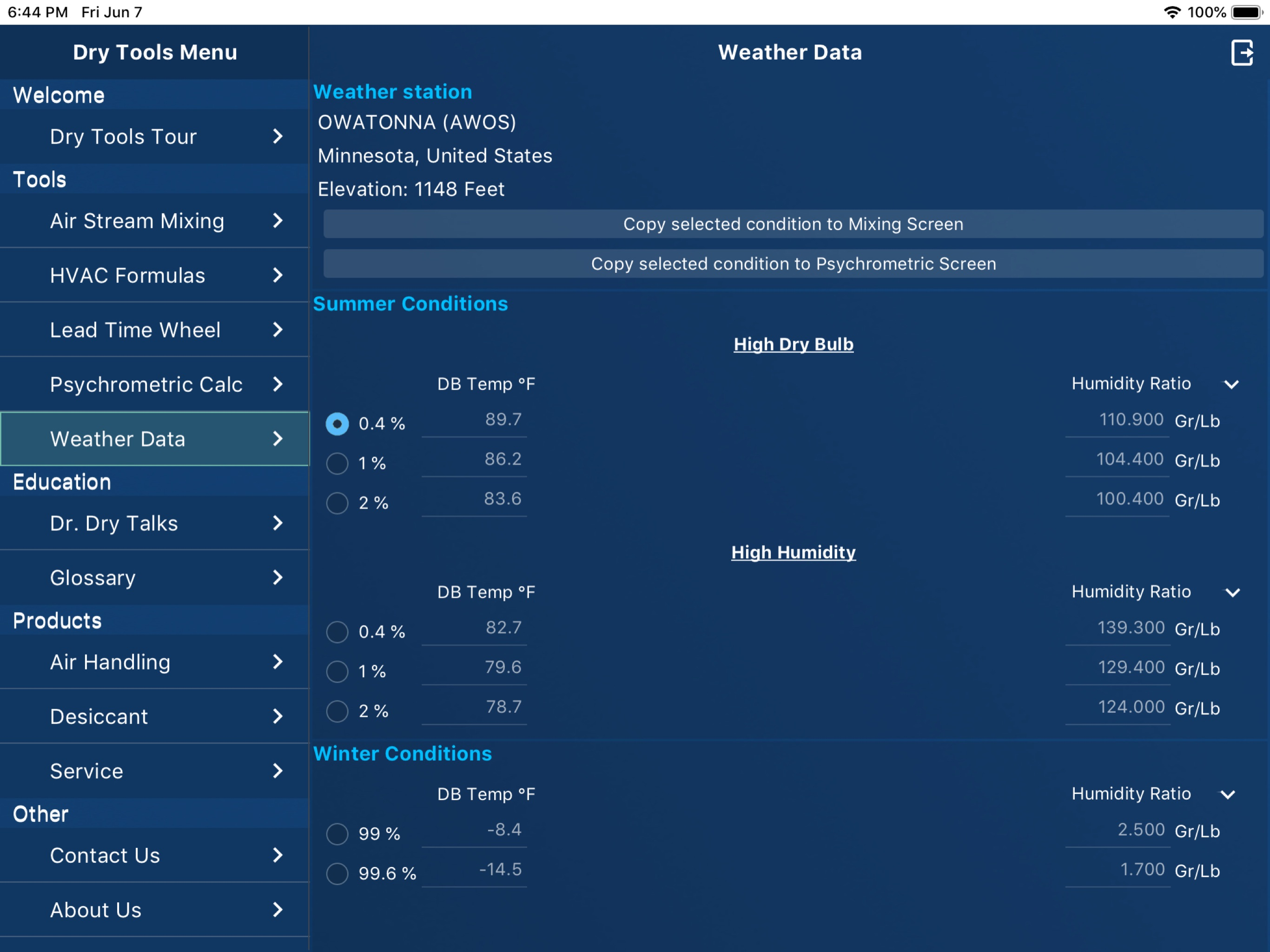
Task: Tap humidity ratio field showing 1.700
Action: pos(1117,871)
